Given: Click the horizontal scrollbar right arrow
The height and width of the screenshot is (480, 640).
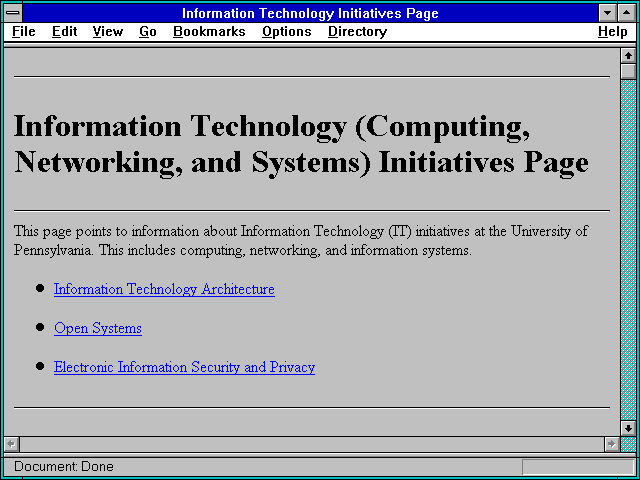Looking at the screenshot, I should click(611, 444).
